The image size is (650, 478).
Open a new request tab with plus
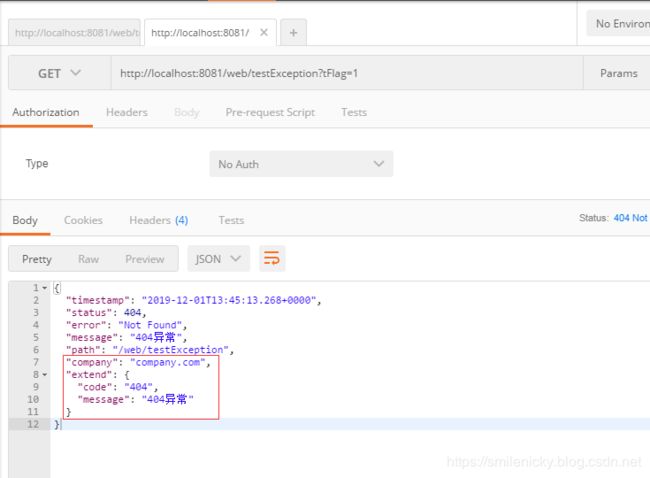pos(293,32)
